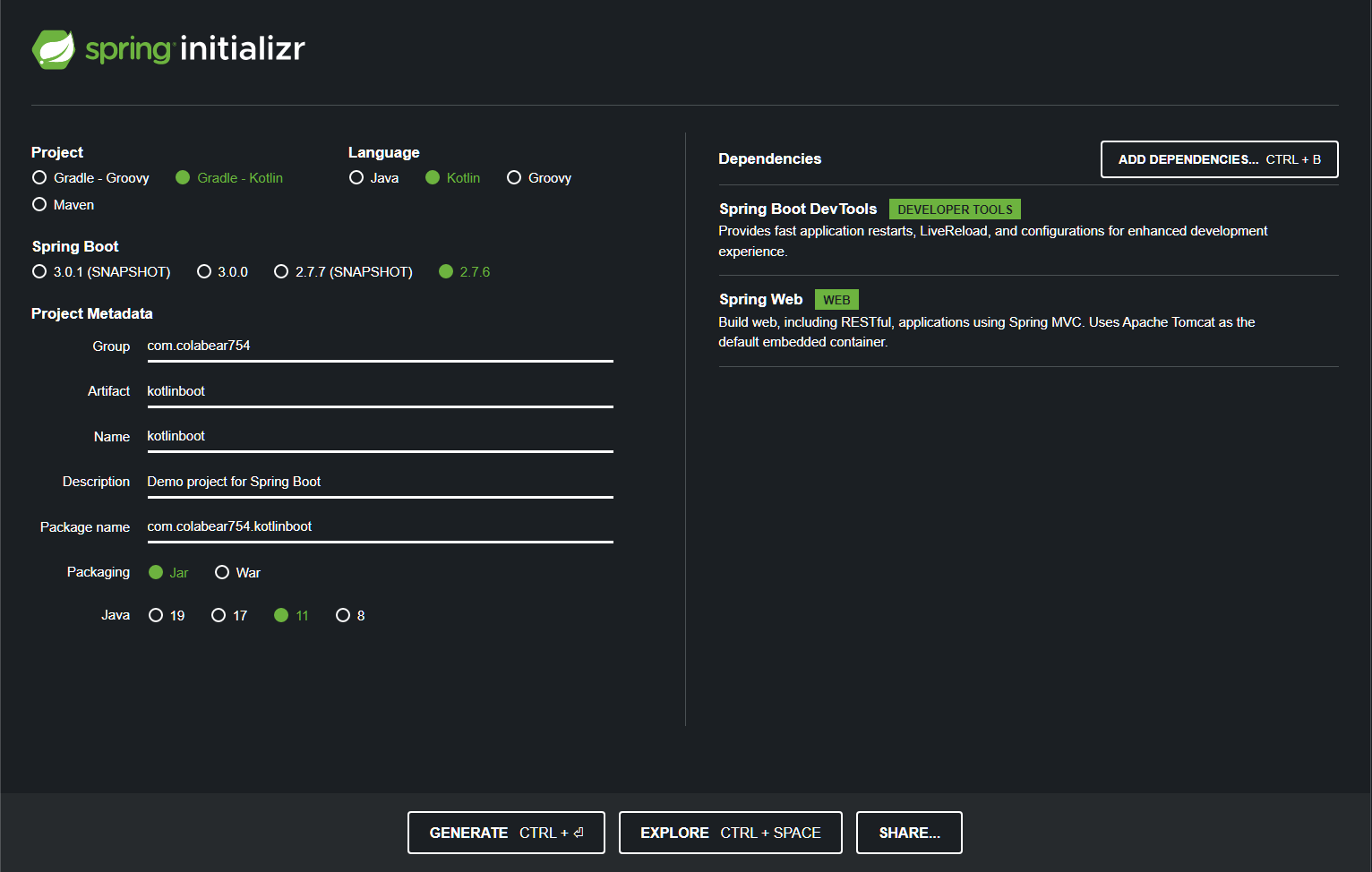The image size is (1372, 872).
Task: Click the Spring Web description text
Action: tap(986, 332)
